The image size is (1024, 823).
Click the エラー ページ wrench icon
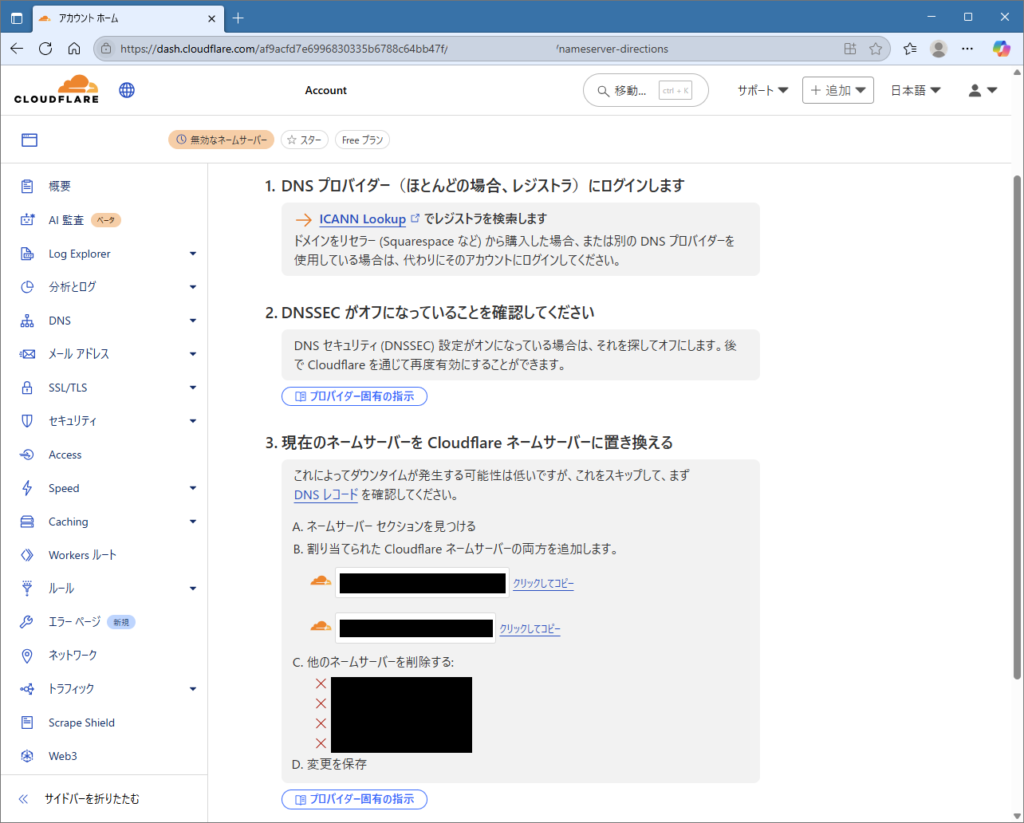27,622
